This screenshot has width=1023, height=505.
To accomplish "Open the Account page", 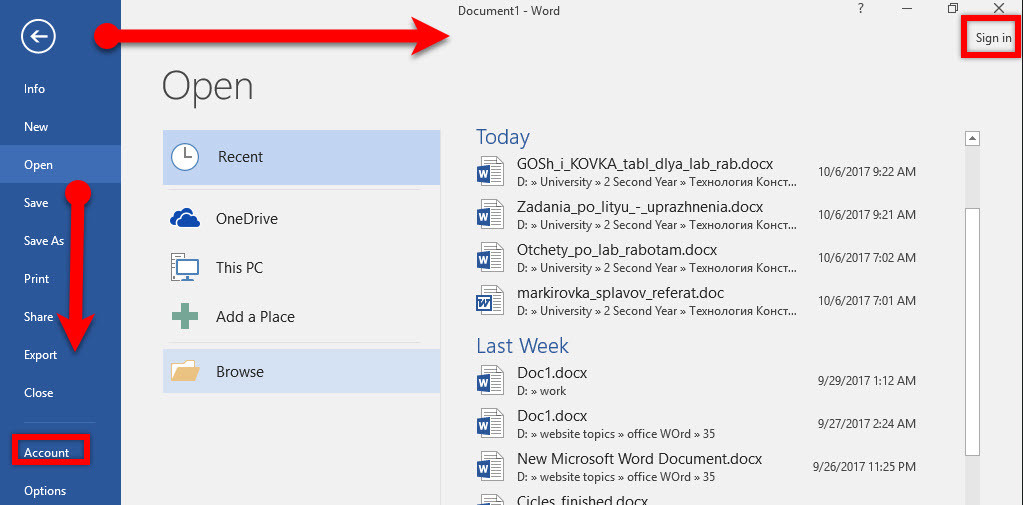I will pos(46,452).
